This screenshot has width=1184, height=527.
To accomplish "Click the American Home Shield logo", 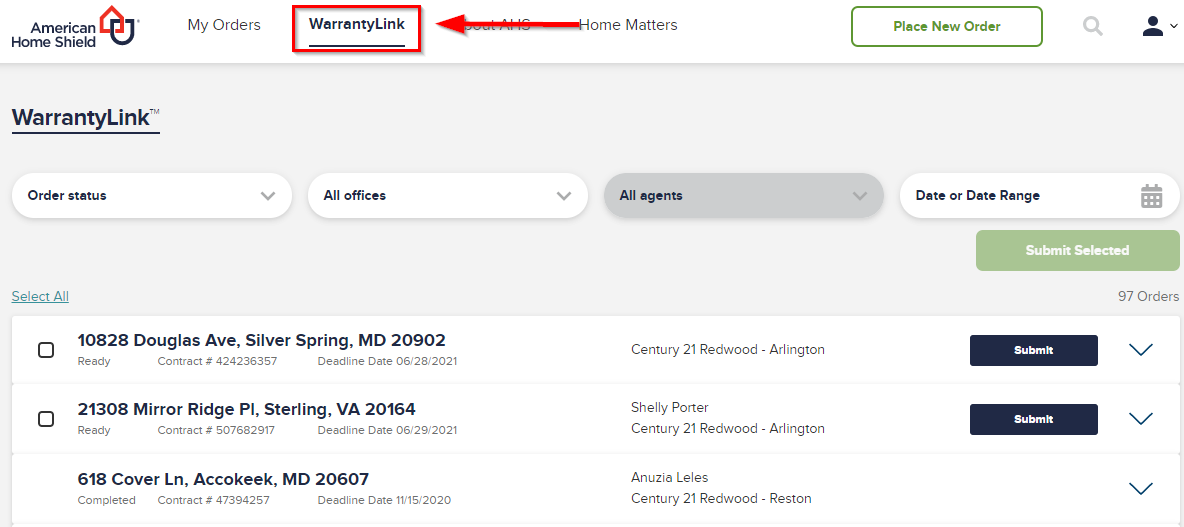I will click(x=76, y=26).
